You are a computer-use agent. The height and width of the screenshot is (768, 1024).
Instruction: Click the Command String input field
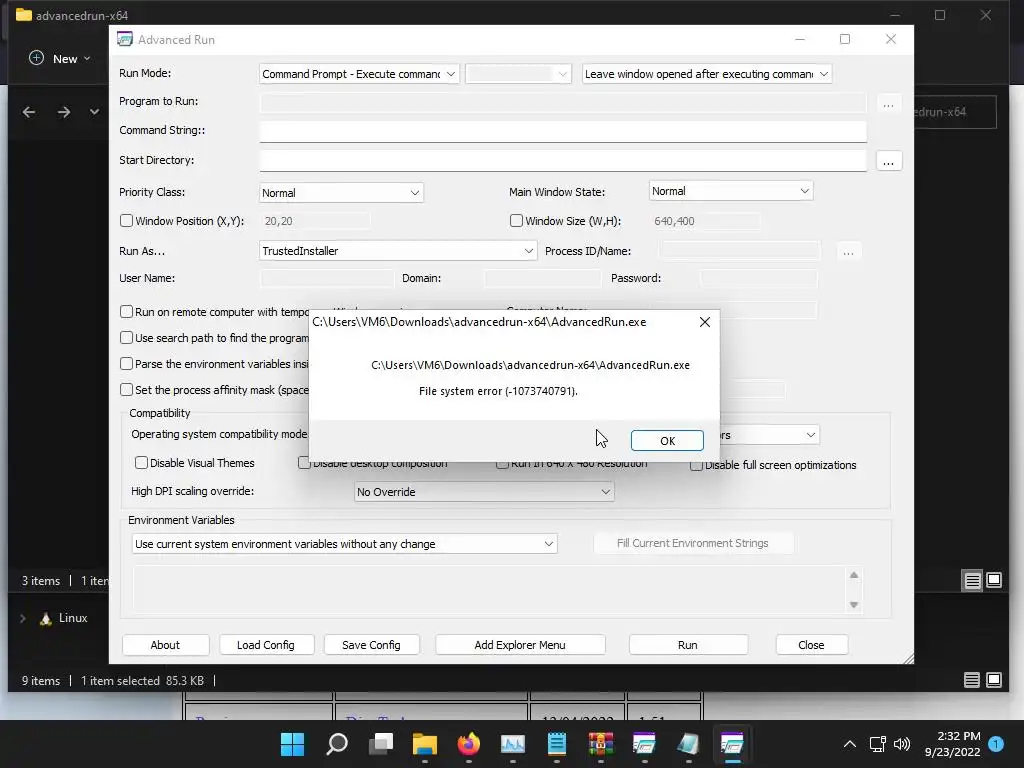pos(562,131)
